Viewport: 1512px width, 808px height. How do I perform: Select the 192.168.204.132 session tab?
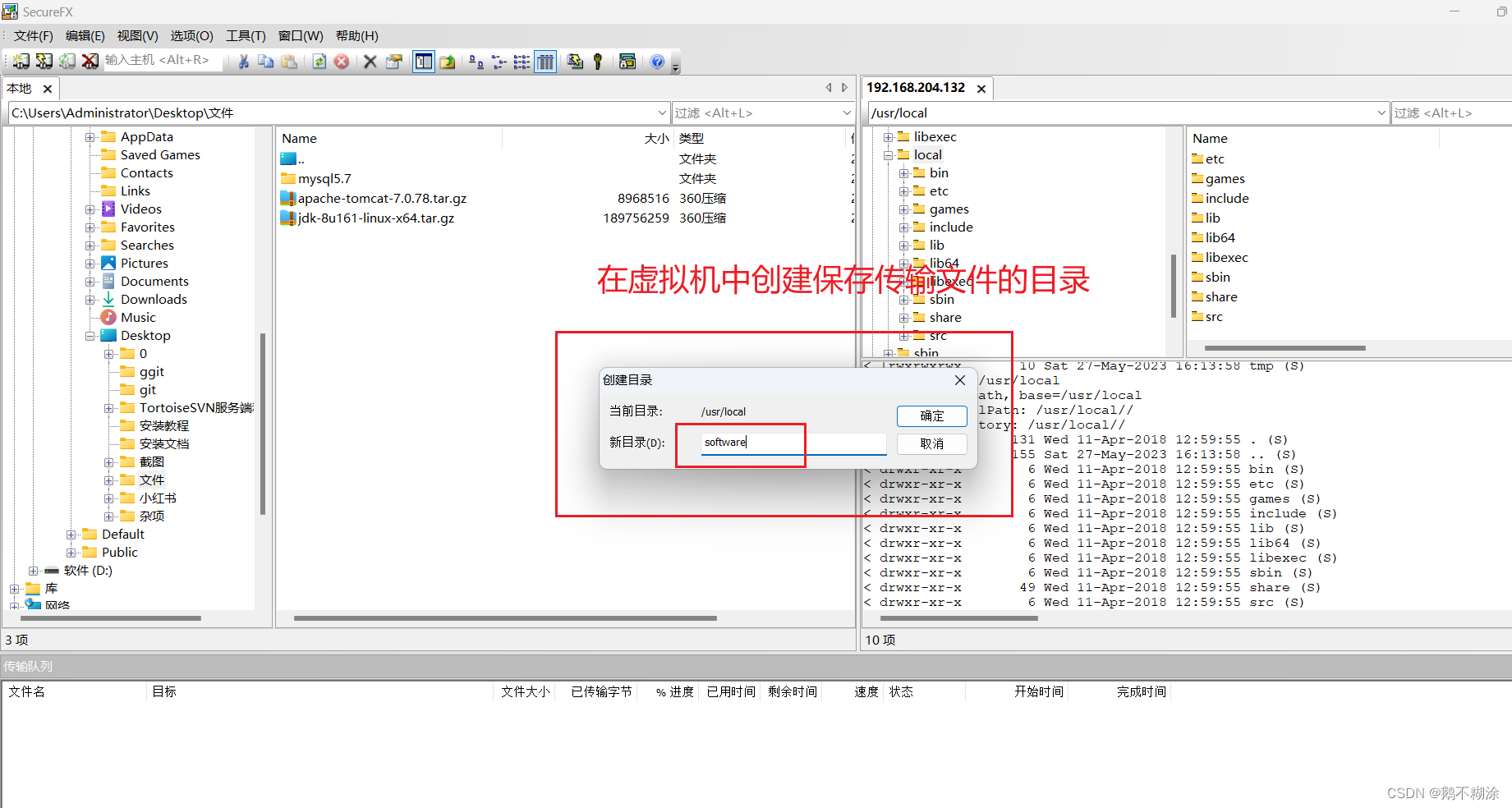[916, 88]
